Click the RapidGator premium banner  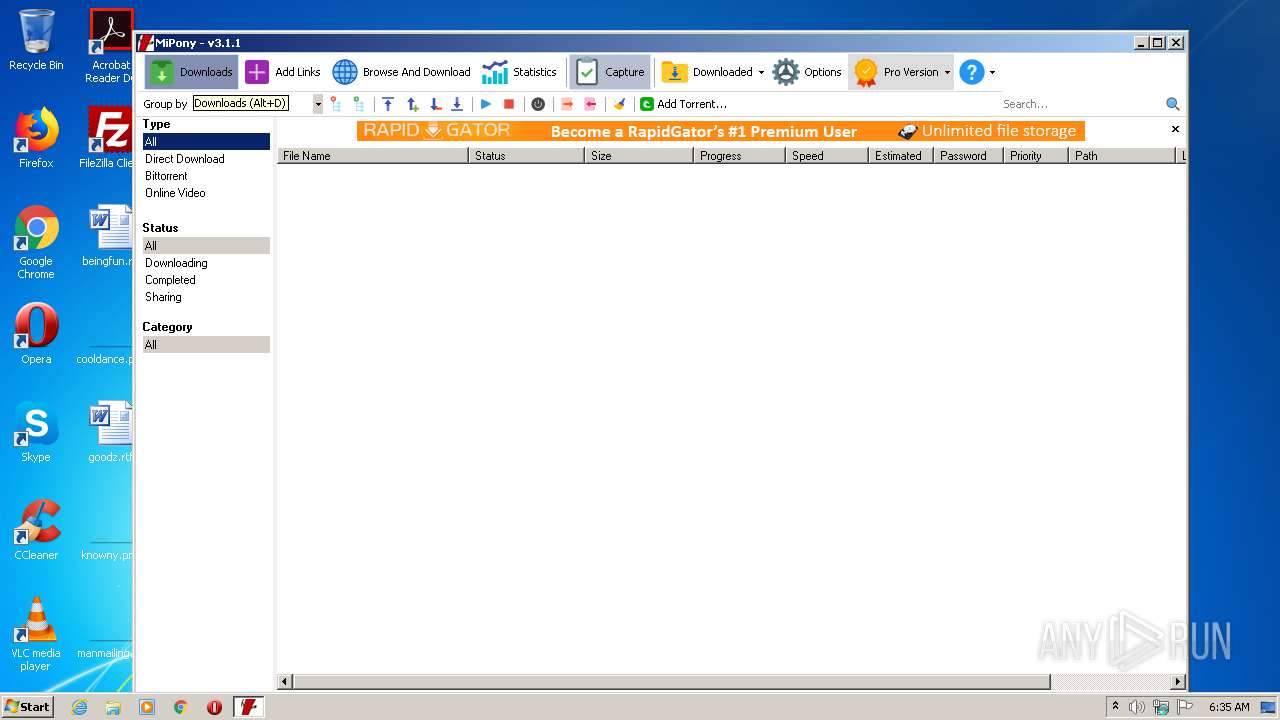point(720,131)
